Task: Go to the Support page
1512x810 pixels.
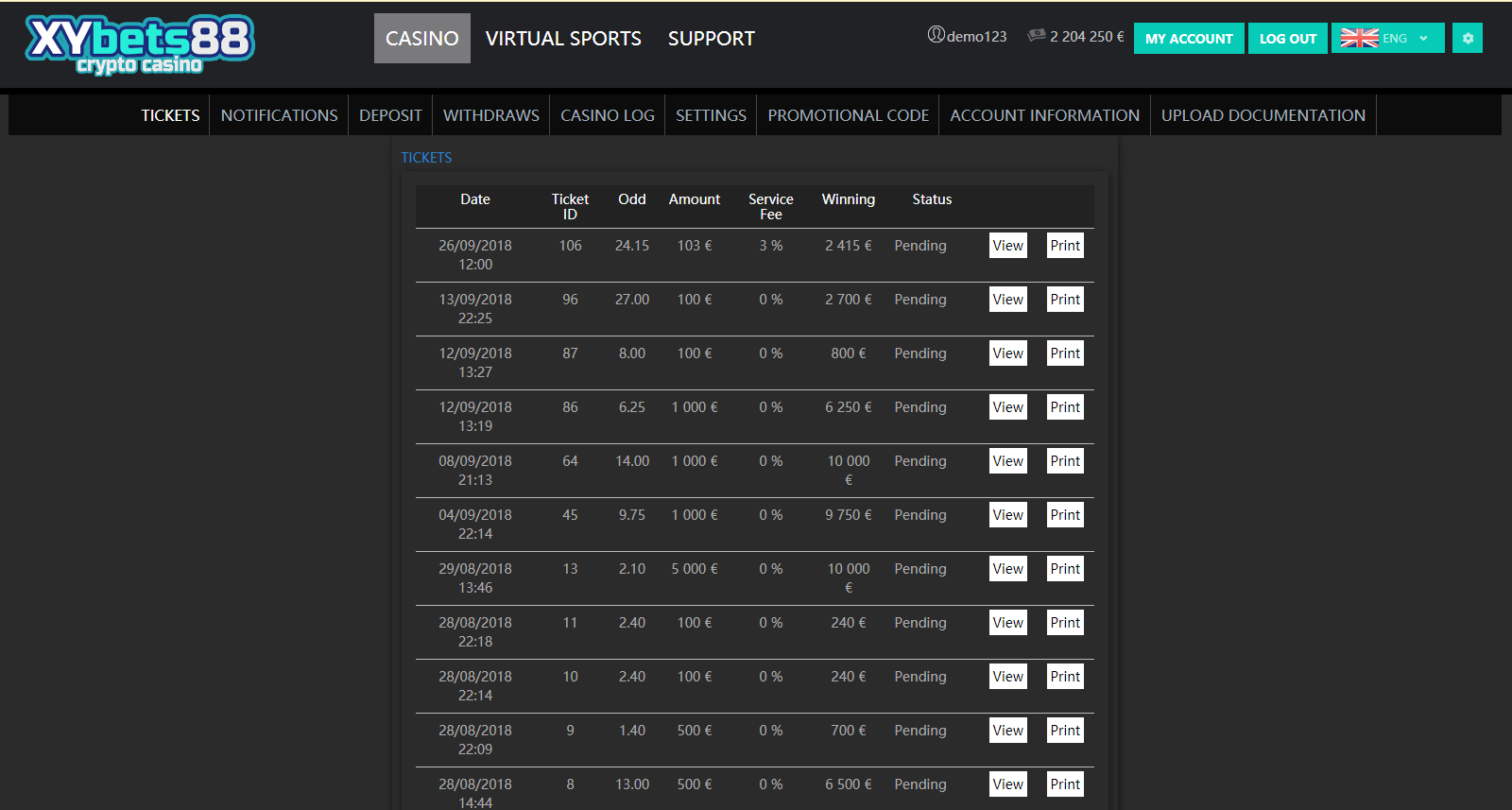Action: [711, 39]
